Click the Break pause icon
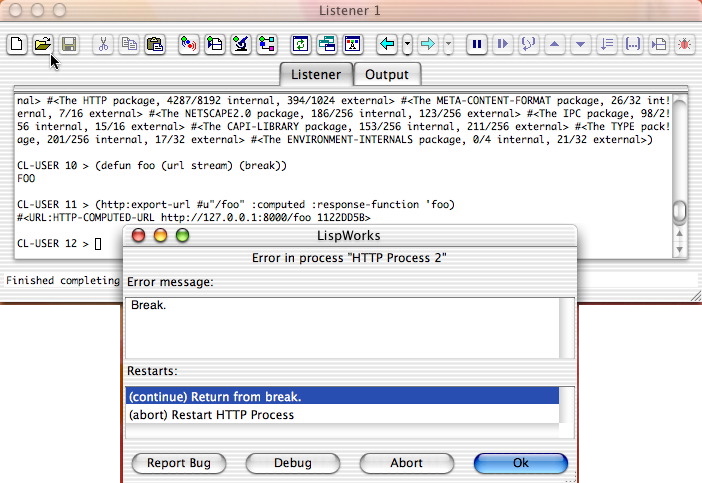Viewport: 702px width, 483px height. [x=477, y=44]
